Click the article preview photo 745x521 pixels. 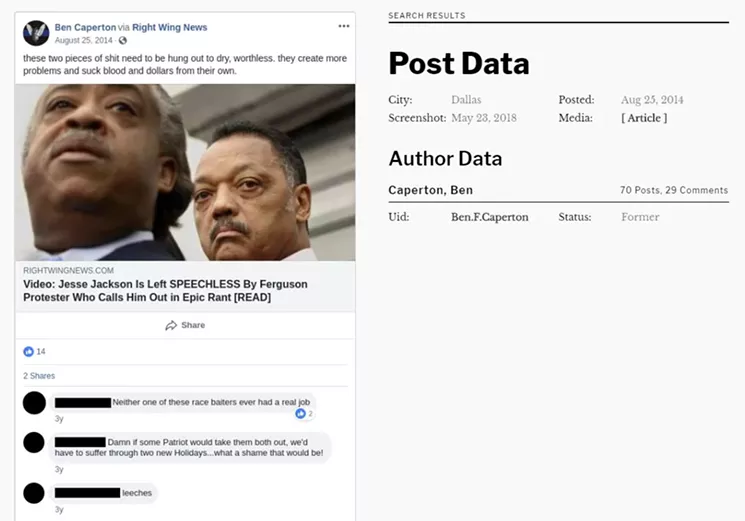[x=185, y=172]
